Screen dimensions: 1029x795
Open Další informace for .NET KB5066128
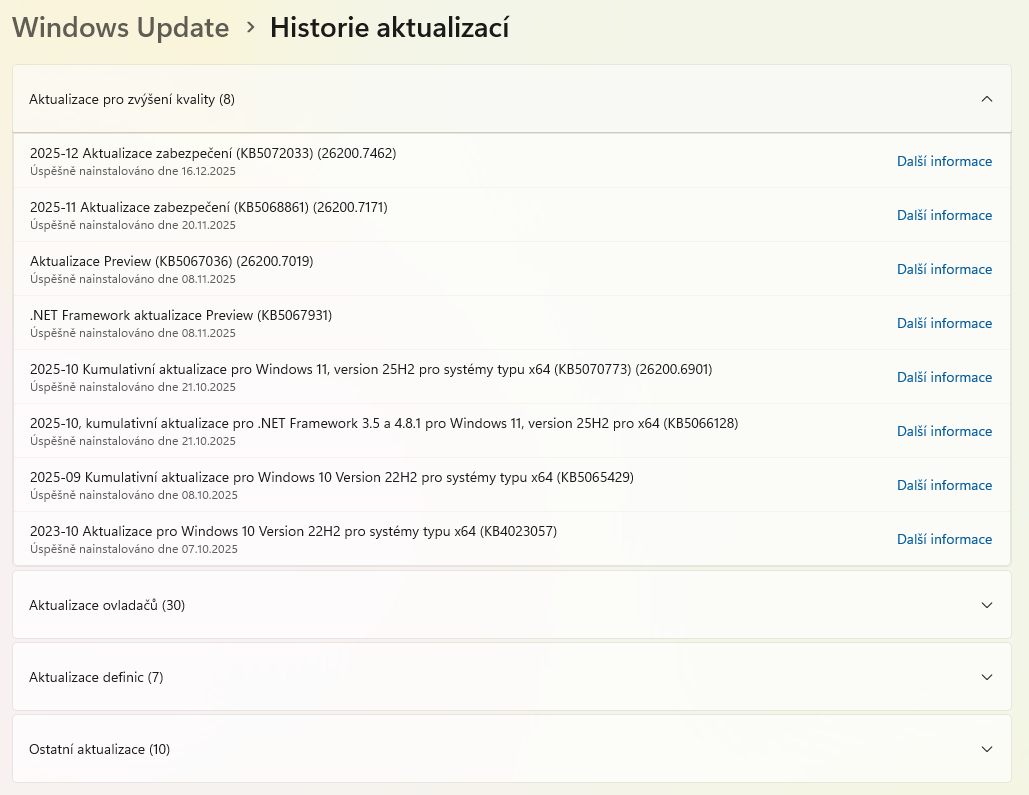[x=944, y=431]
